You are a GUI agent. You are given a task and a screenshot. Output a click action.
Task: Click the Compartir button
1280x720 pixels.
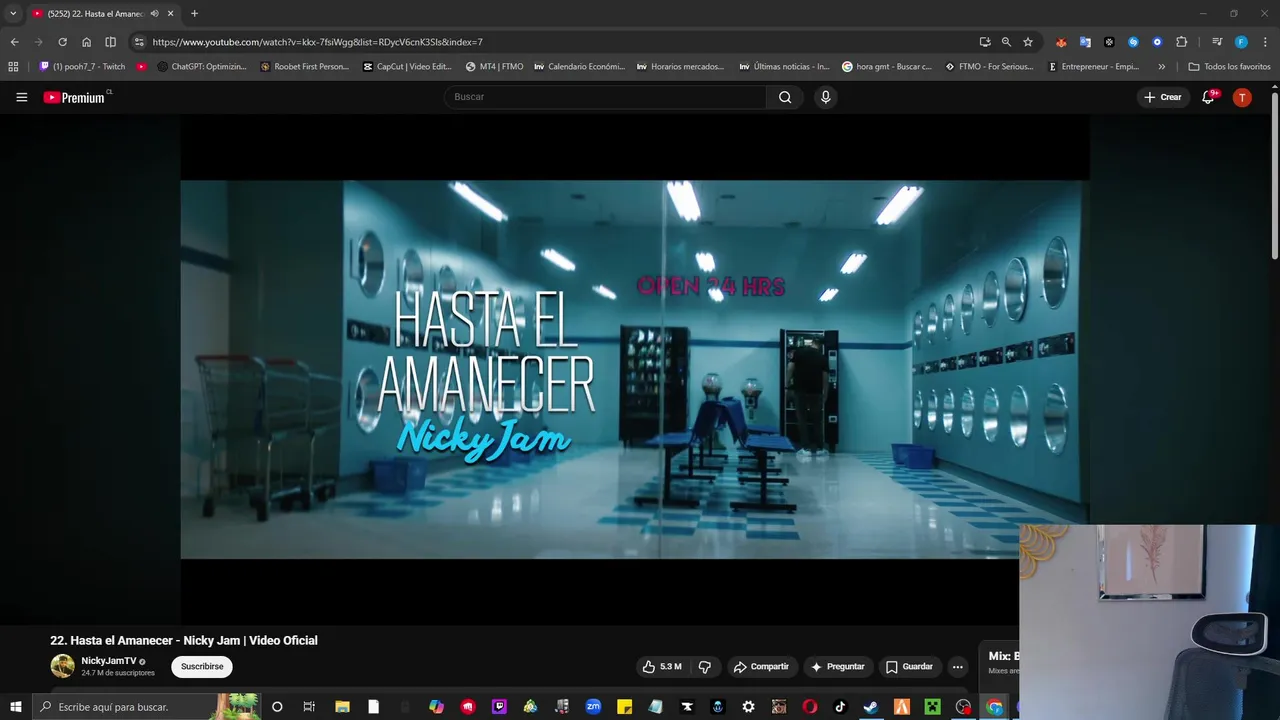(761, 667)
